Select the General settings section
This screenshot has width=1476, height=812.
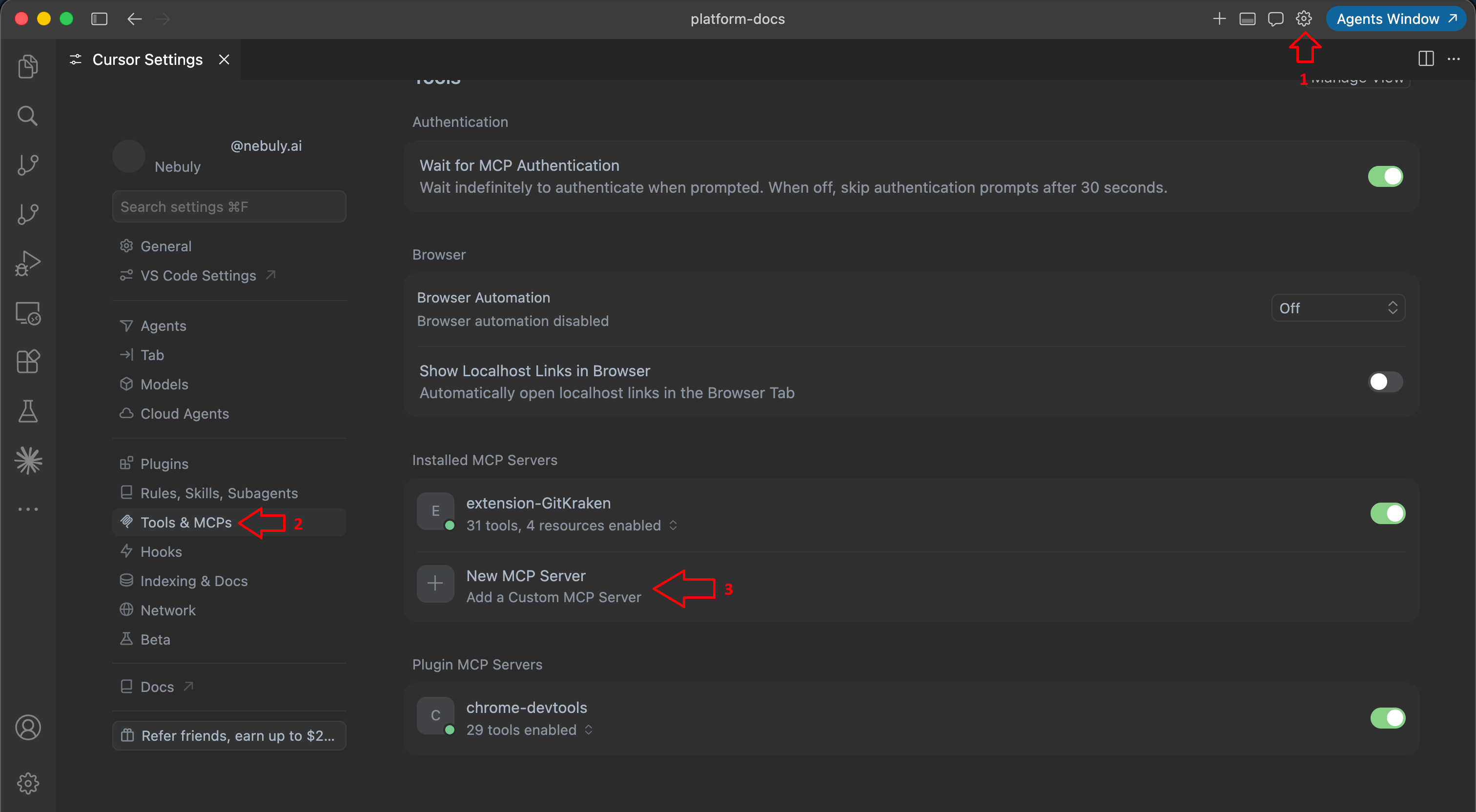(229, 246)
